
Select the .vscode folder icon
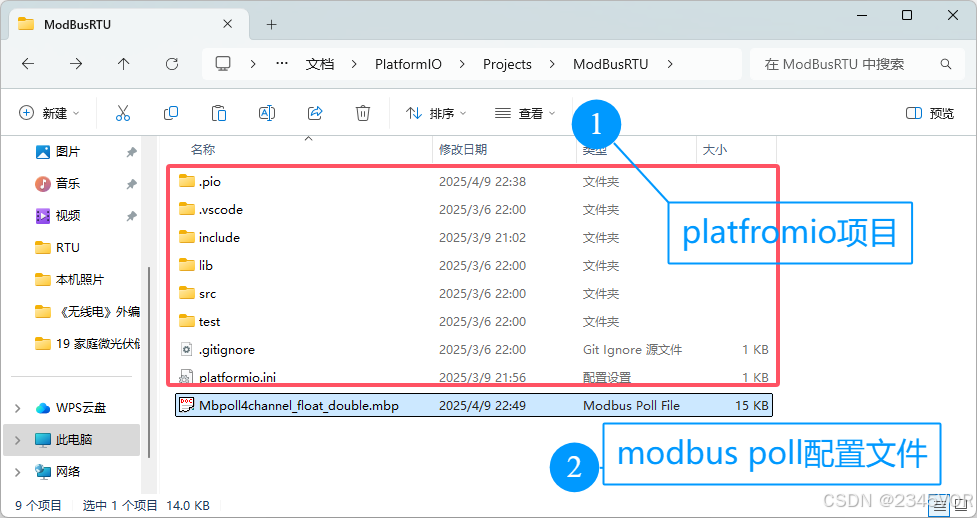click(x=186, y=209)
